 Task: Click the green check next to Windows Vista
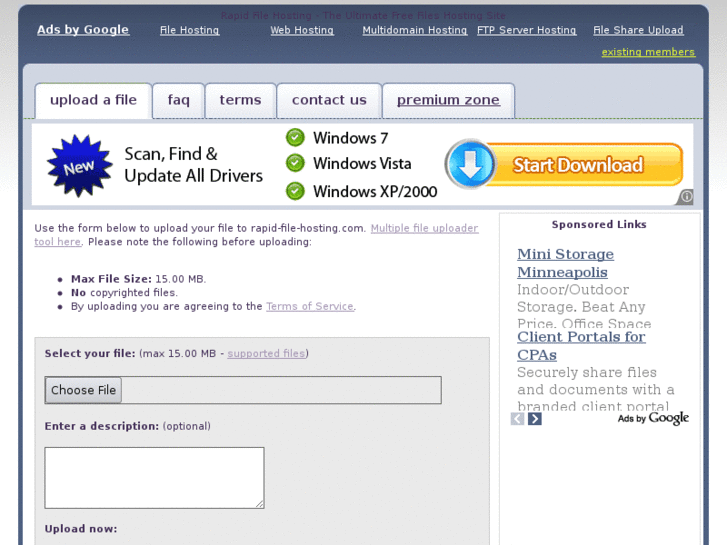pos(295,163)
